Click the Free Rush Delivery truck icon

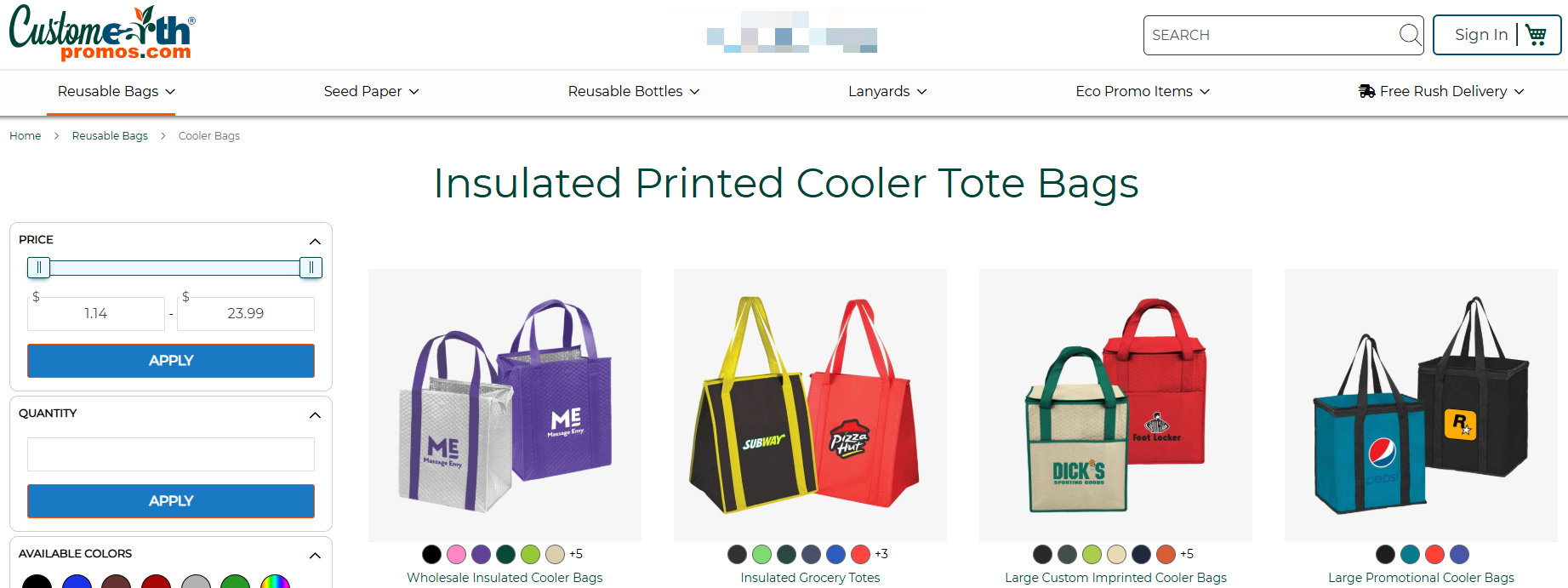click(1366, 91)
